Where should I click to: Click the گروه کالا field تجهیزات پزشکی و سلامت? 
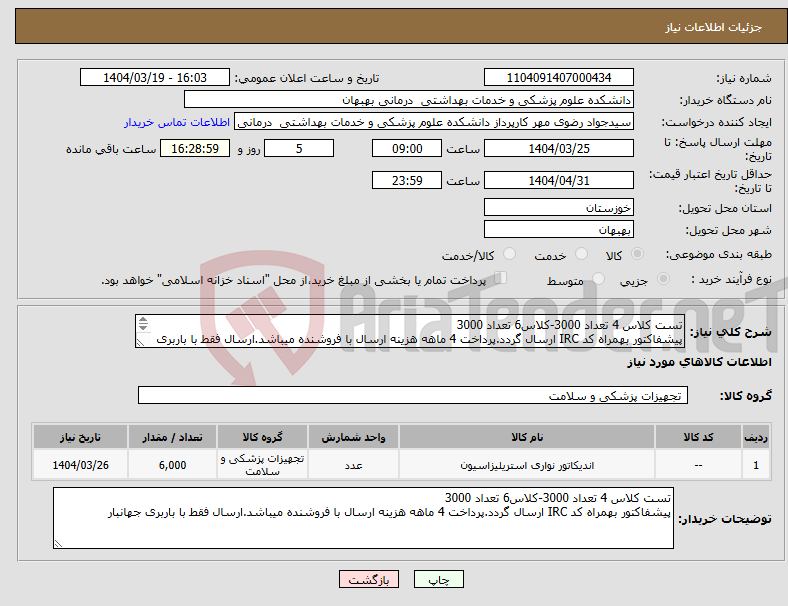click(x=413, y=395)
